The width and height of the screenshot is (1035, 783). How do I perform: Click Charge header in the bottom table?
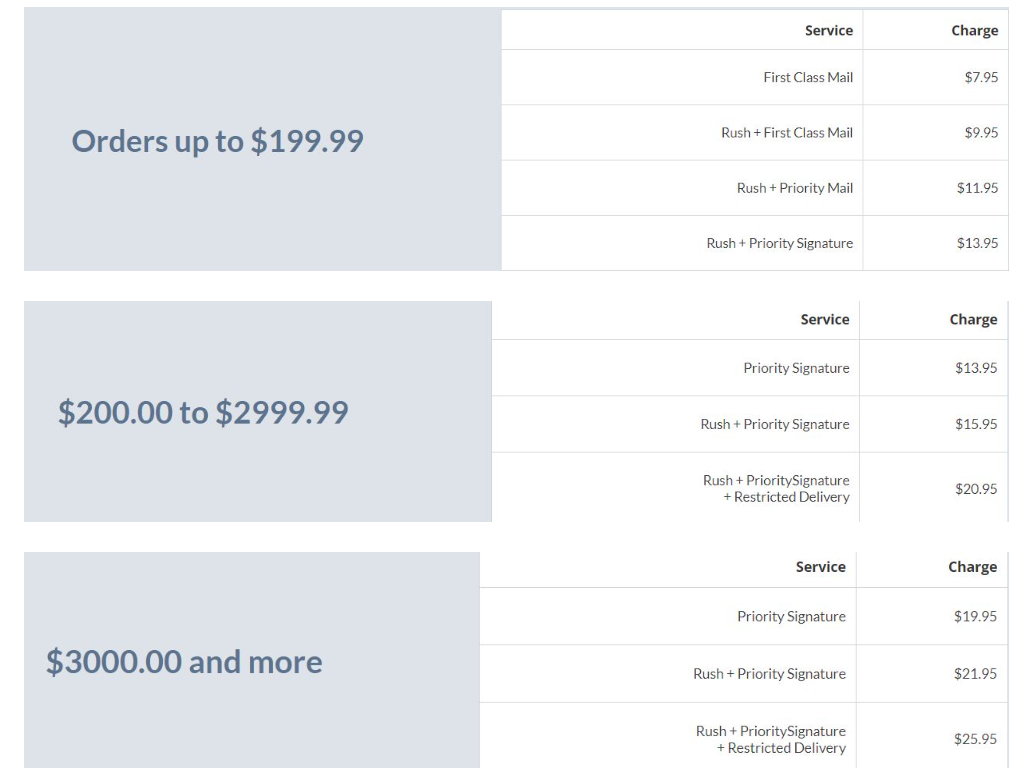(972, 567)
